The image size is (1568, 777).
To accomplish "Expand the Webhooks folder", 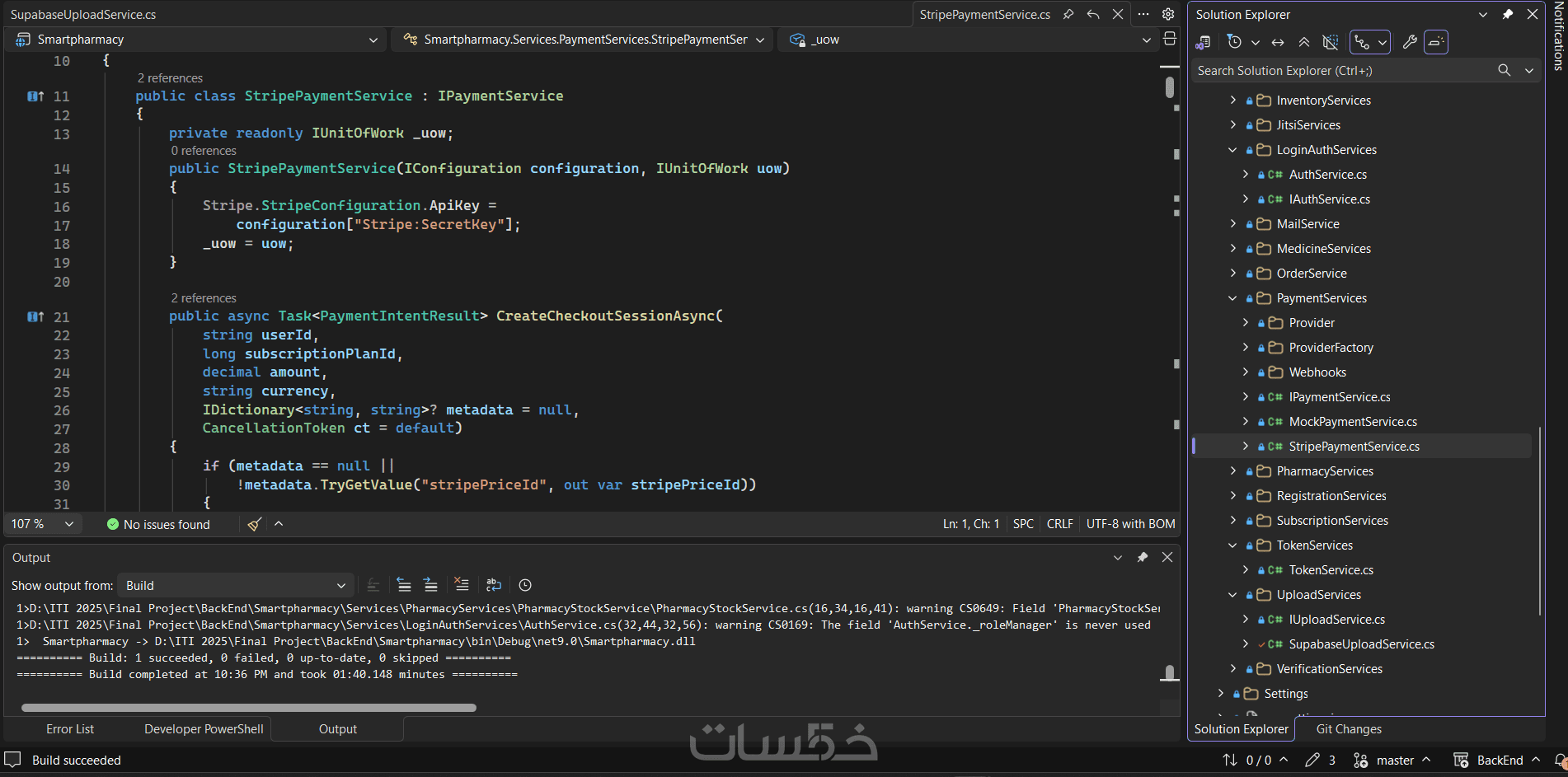I will coord(1246,372).
